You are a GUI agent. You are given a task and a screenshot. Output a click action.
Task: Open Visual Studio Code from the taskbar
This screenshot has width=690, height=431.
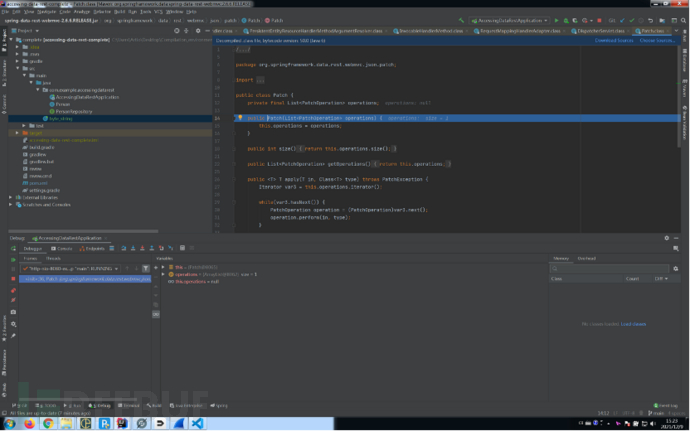click(x=197, y=424)
